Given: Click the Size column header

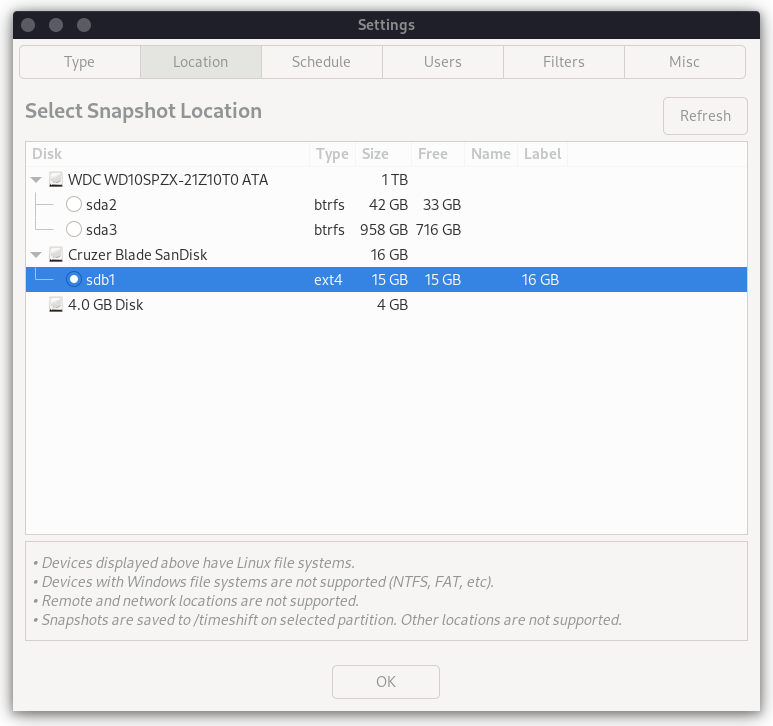Looking at the screenshot, I should point(375,154).
